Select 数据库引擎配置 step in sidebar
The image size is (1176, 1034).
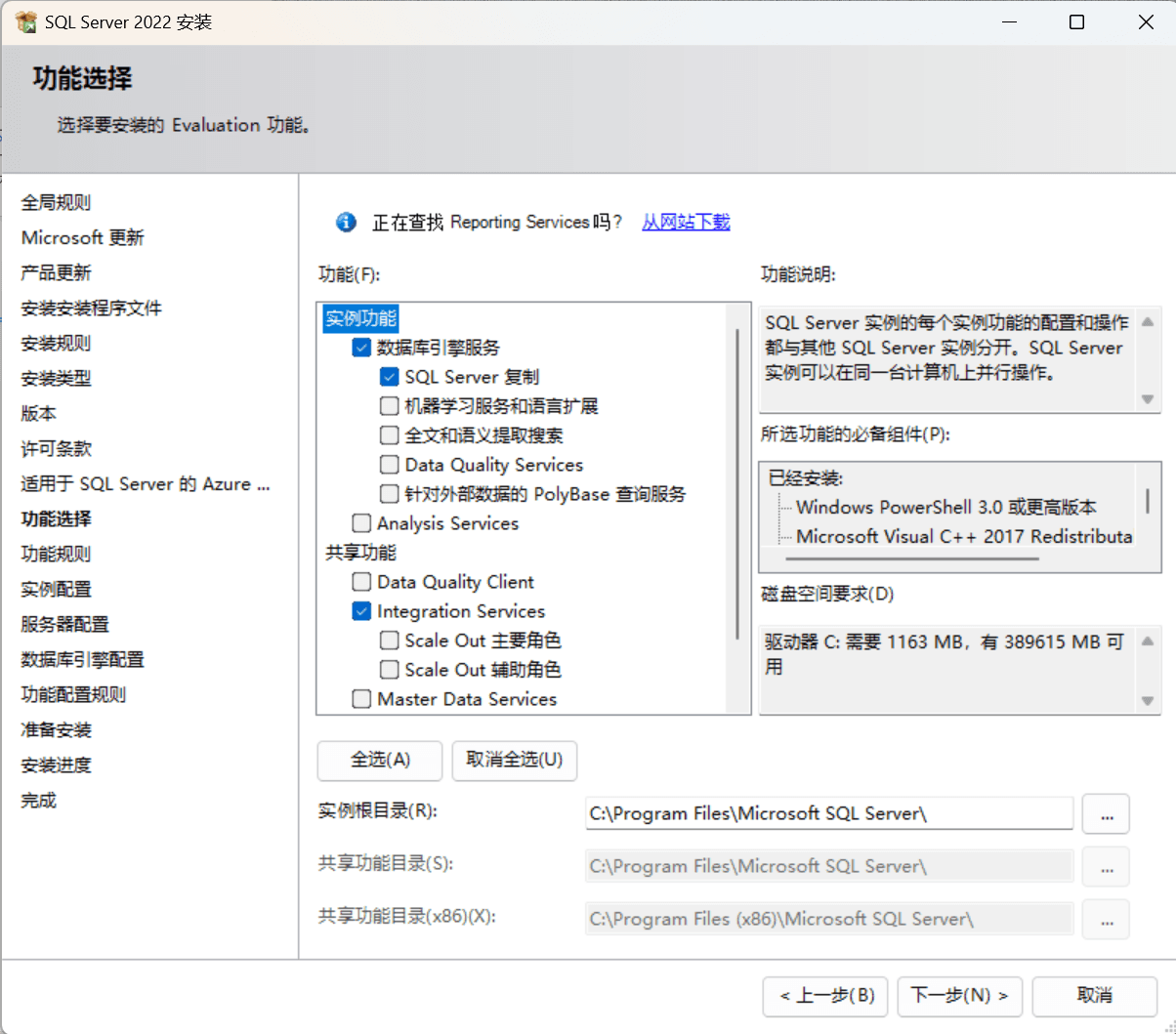pos(83,660)
